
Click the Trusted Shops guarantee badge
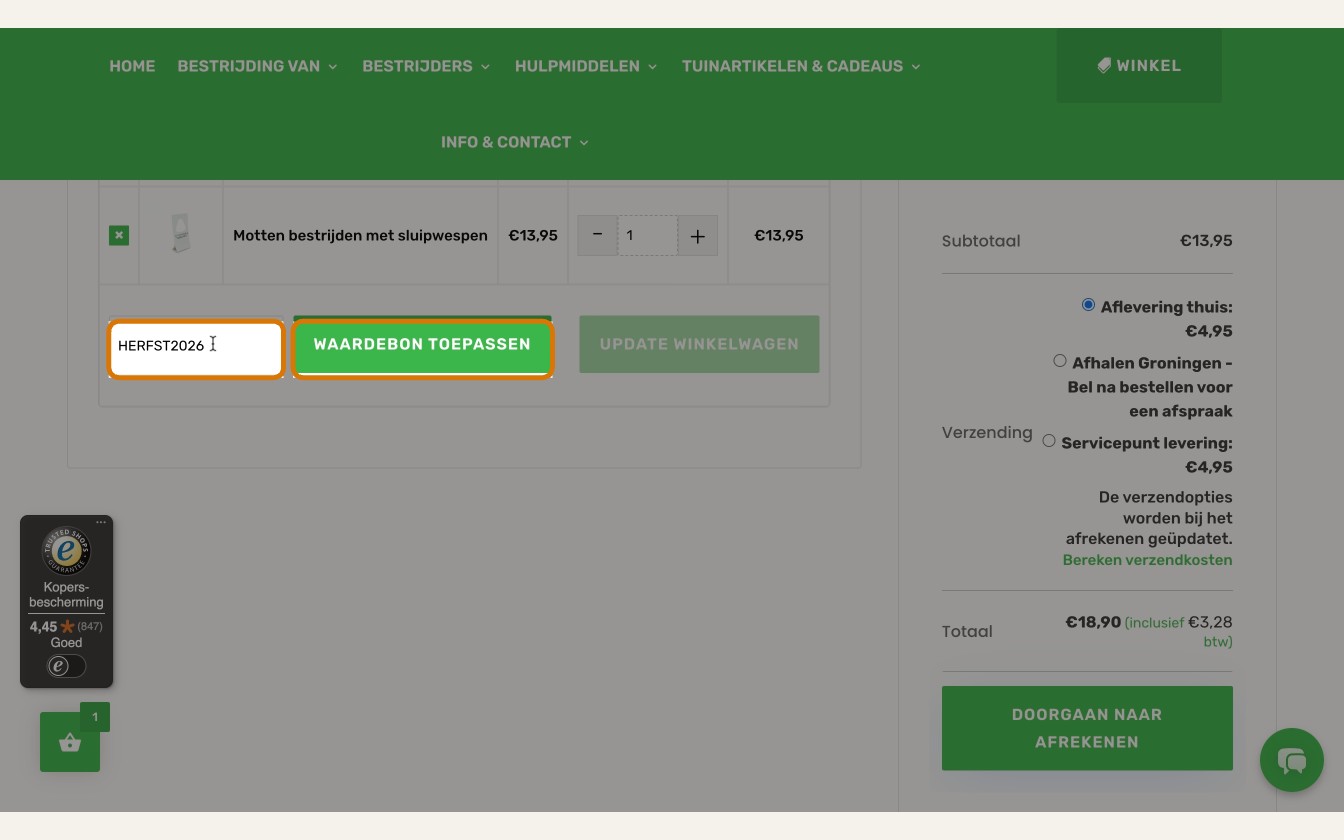click(x=66, y=551)
